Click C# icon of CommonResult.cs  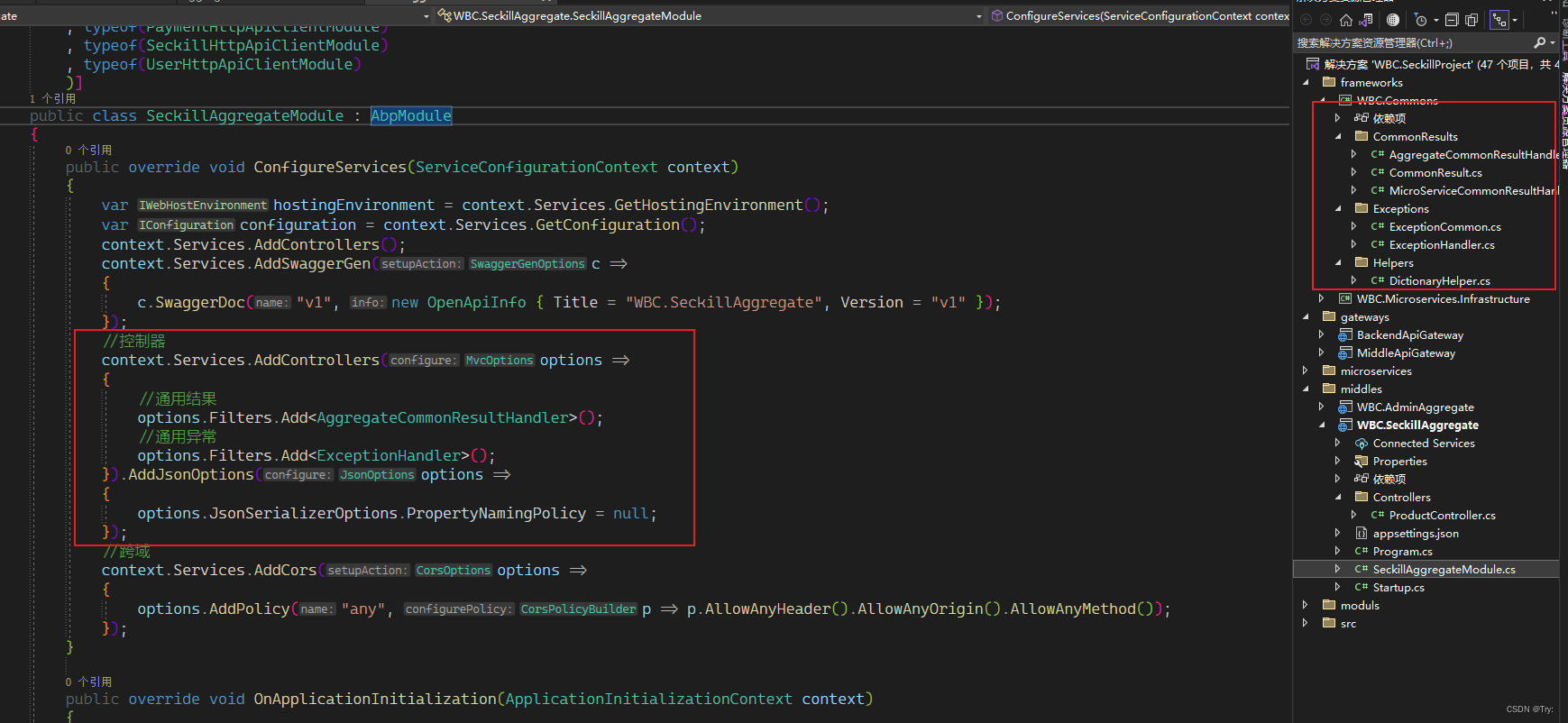pos(1377,172)
